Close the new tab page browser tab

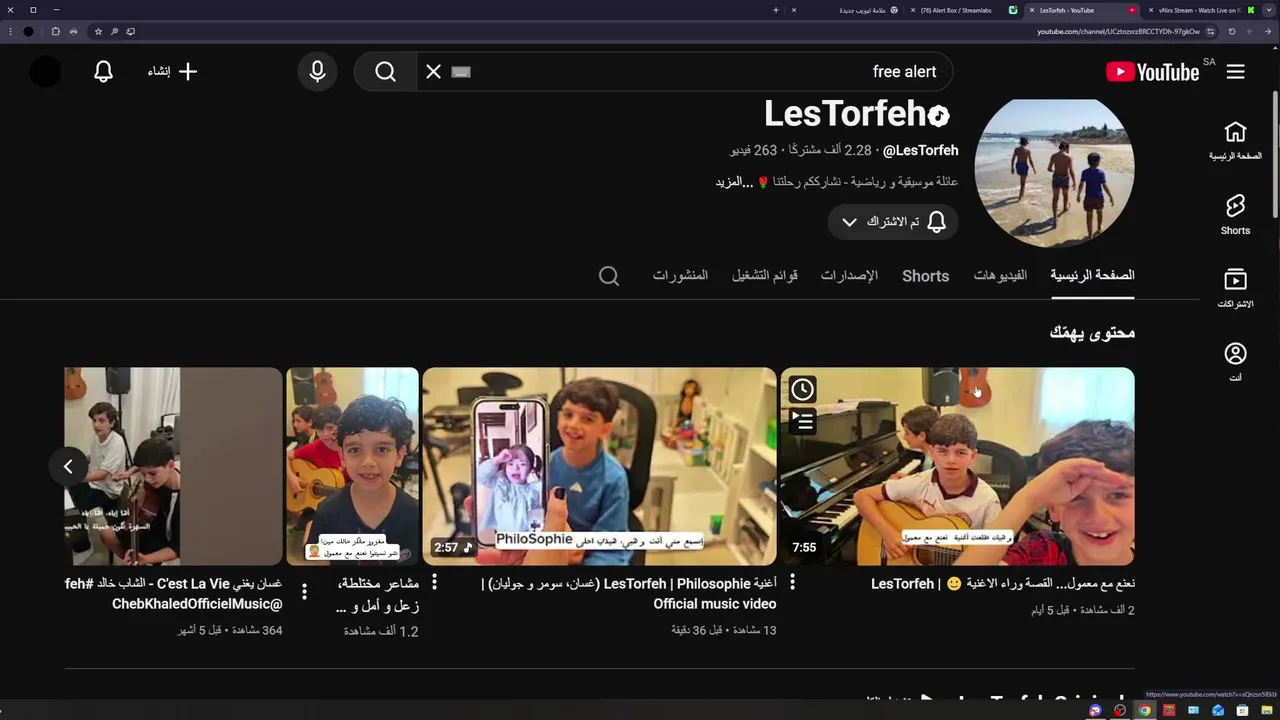(x=794, y=10)
